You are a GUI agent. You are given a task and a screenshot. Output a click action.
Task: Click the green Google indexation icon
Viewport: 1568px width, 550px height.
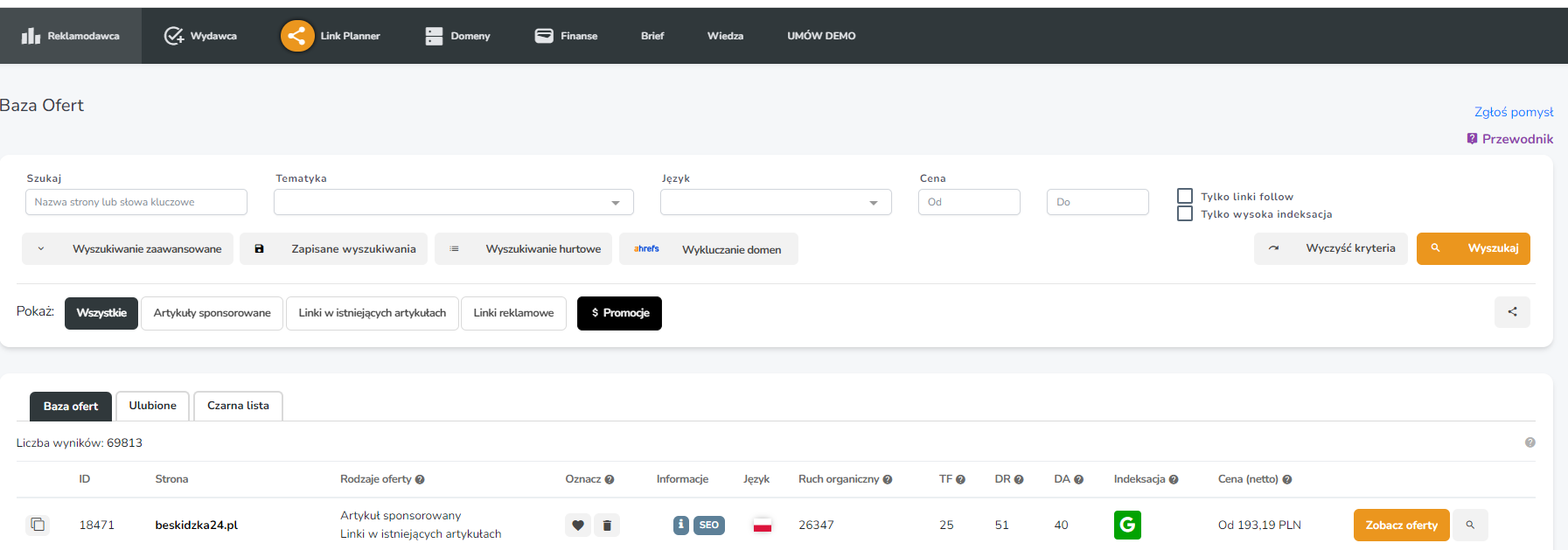click(x=1127, y=525)
